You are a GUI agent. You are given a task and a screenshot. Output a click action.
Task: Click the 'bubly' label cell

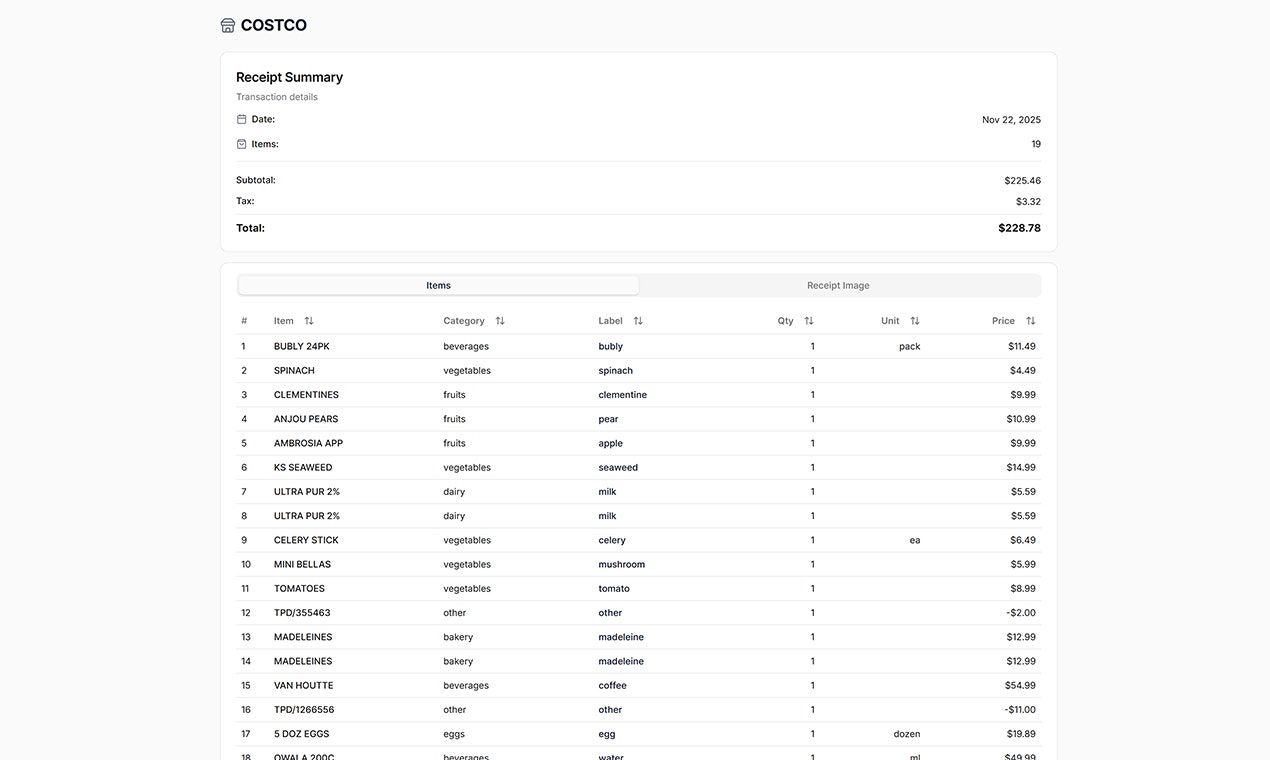610,346
